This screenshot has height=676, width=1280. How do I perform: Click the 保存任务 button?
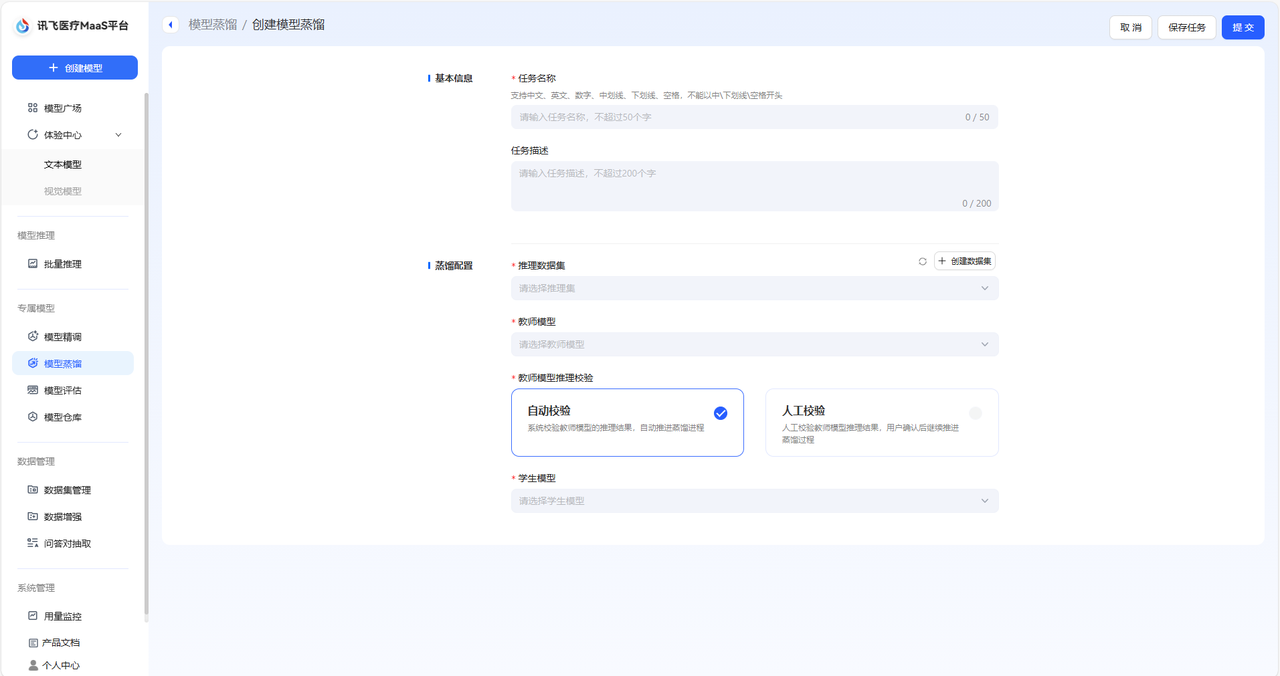click(x=1187, y=28)
